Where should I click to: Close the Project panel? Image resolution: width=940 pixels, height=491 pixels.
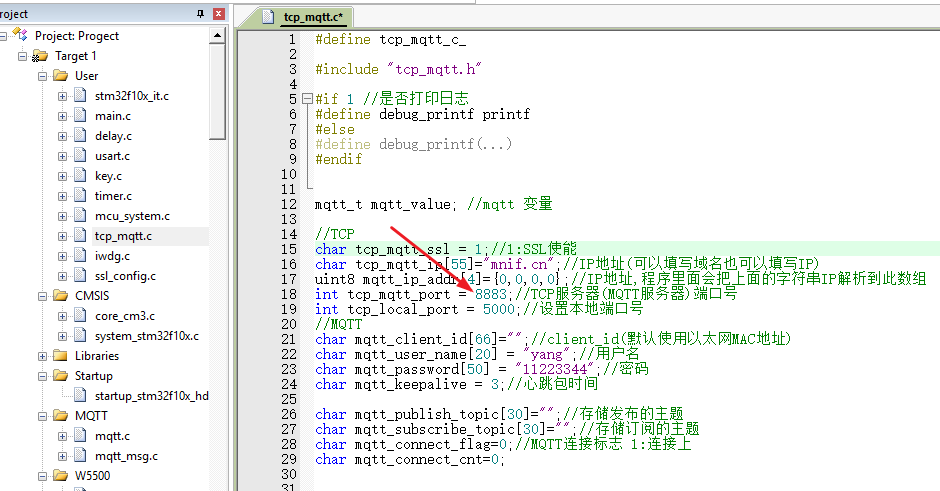click(x=218, y=13)
